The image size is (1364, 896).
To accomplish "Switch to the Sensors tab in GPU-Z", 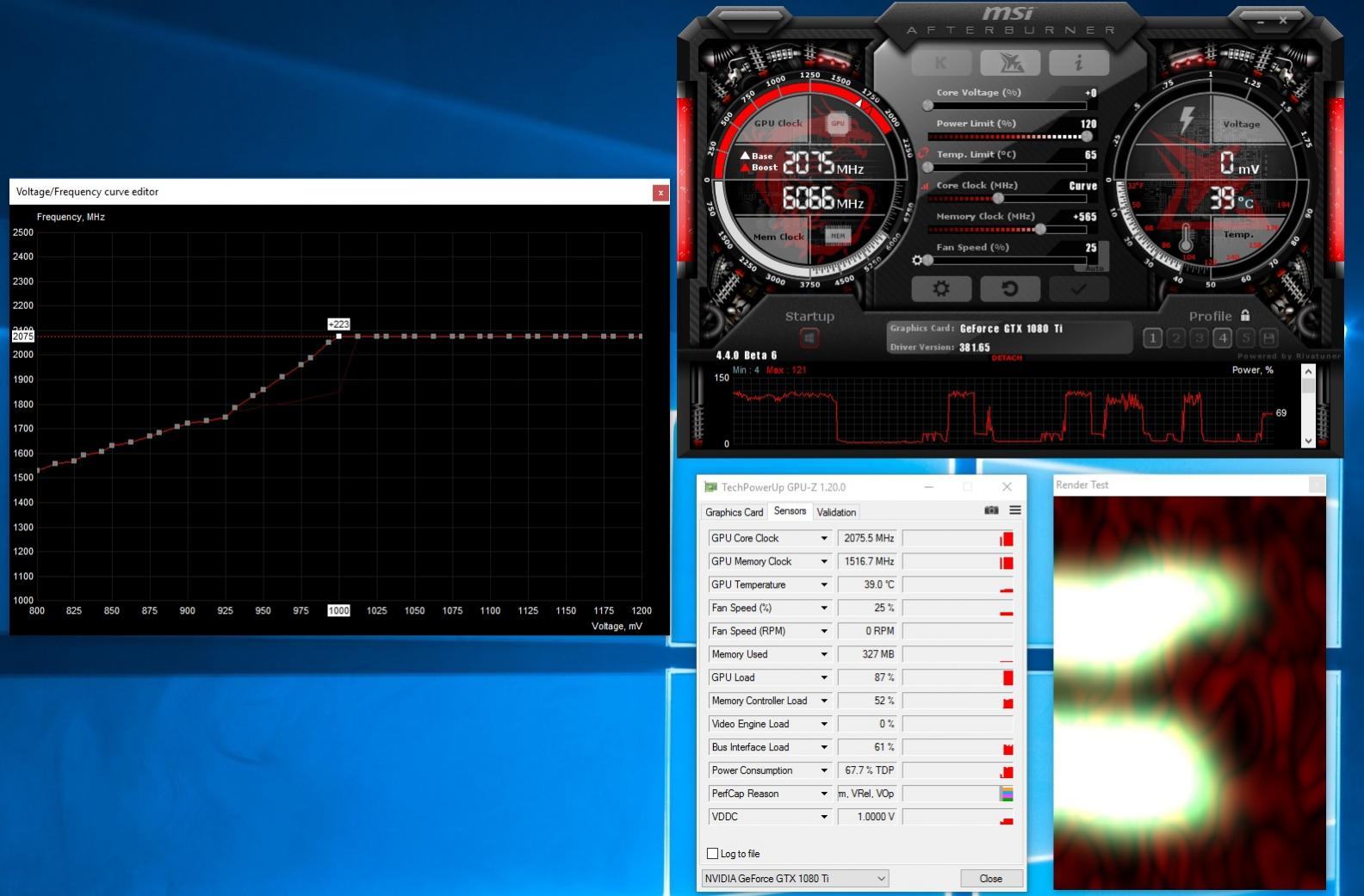I will click(x=790, y=511).
